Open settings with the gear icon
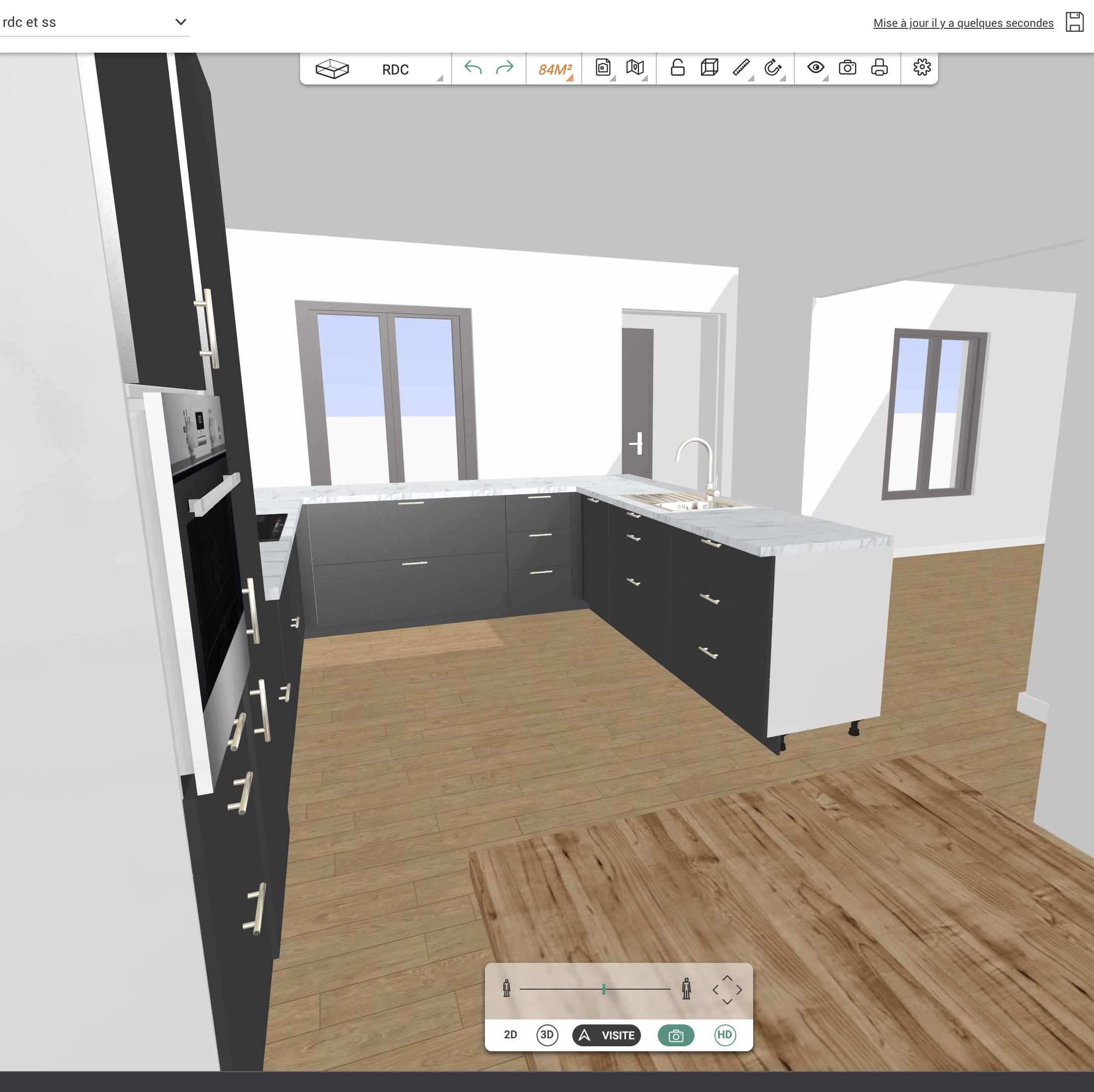Viewport: 1094px width, 1092px height. pos(922,68)
